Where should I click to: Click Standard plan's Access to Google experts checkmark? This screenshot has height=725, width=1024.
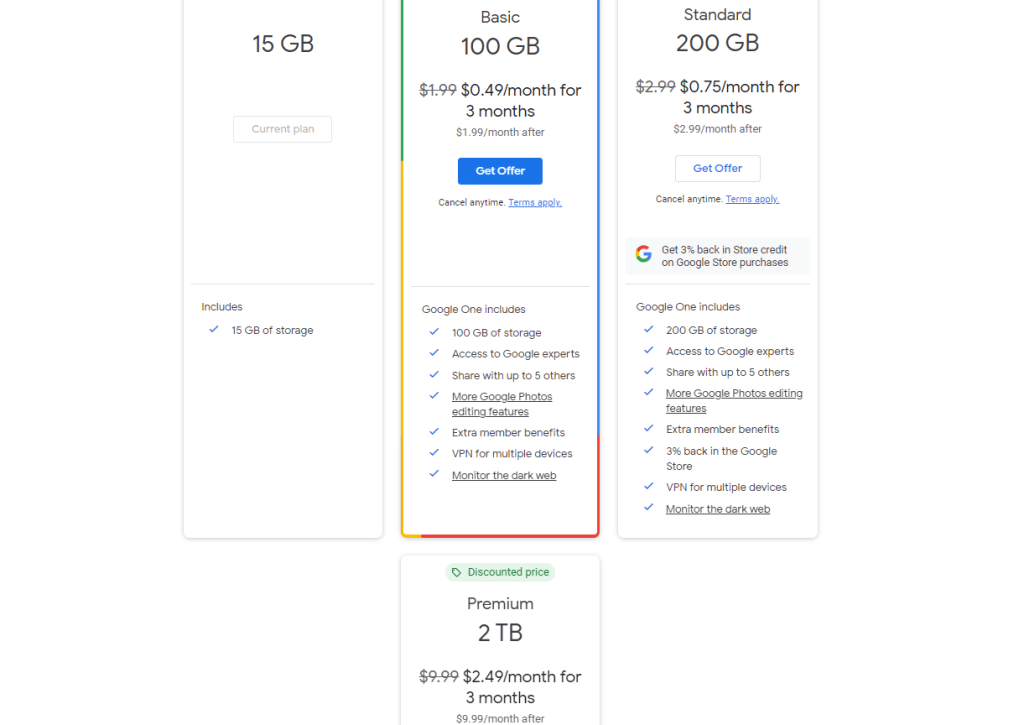click(x=649, y=351)
